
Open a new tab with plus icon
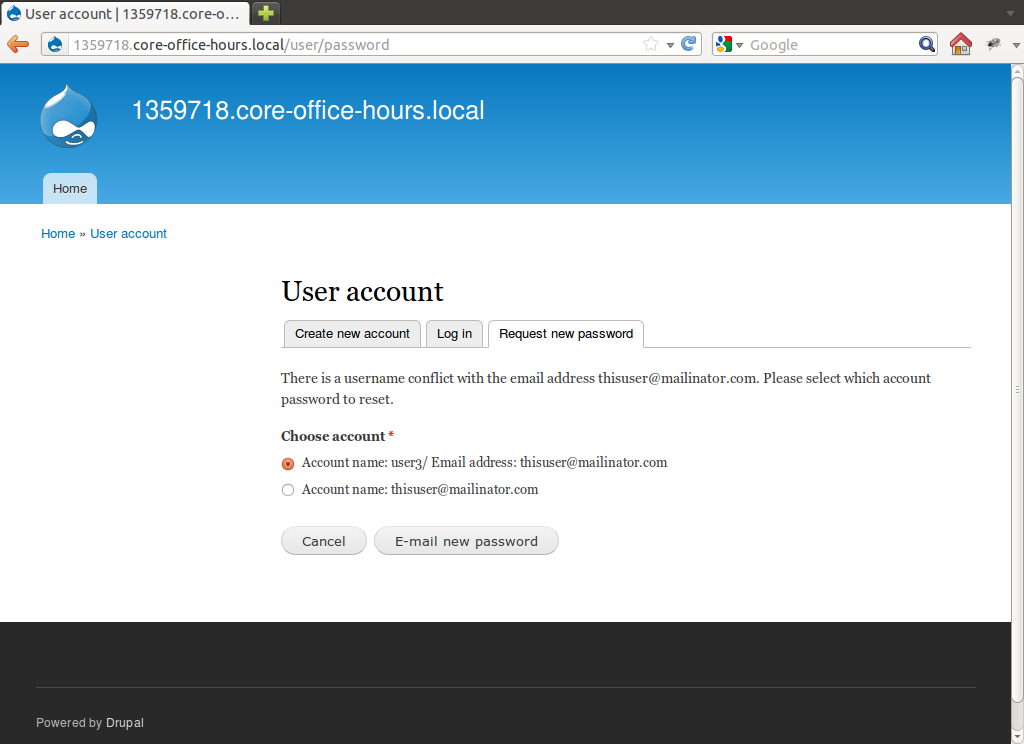point(266,13)
